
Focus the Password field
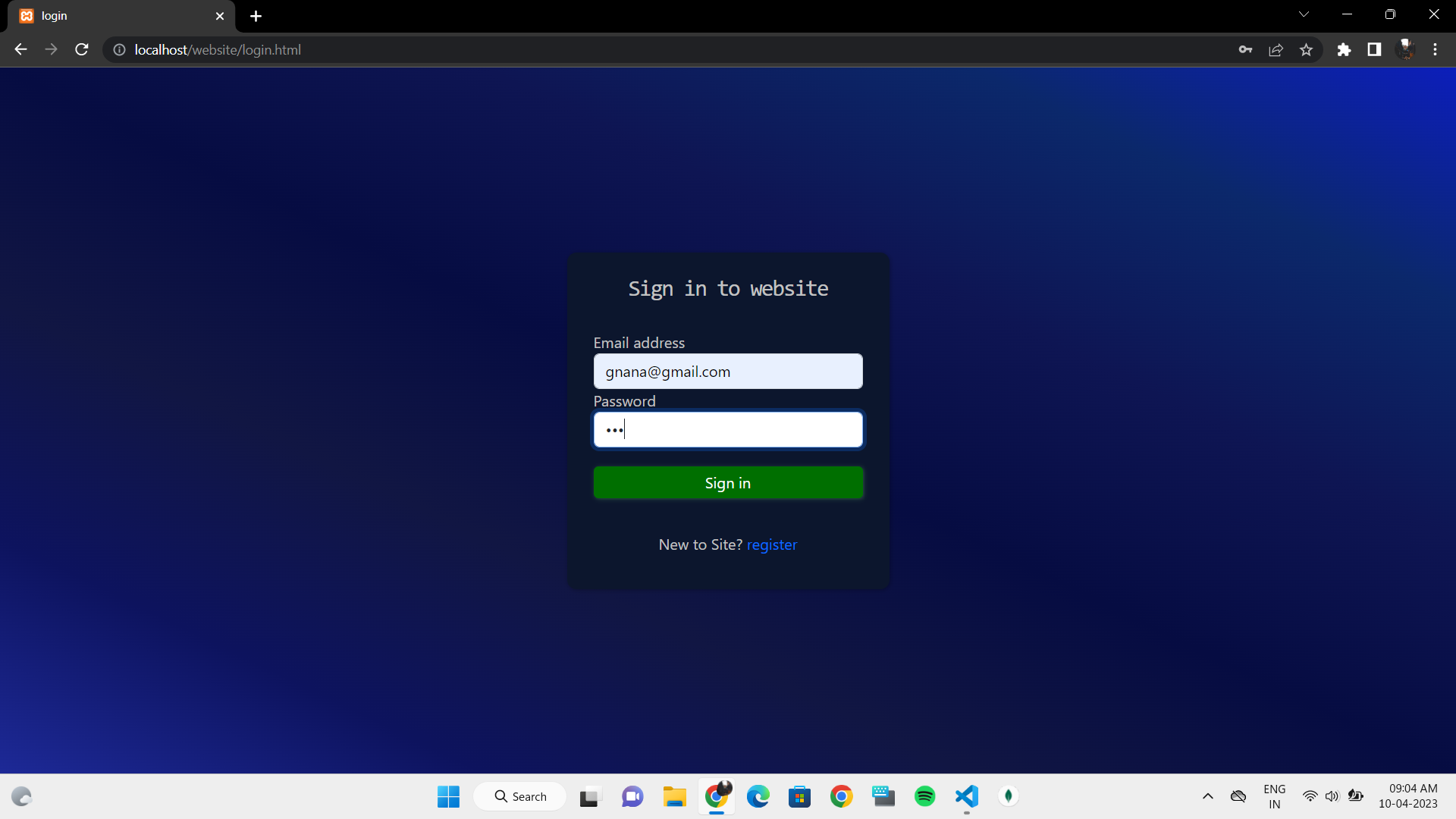click(x=728, y=430)
